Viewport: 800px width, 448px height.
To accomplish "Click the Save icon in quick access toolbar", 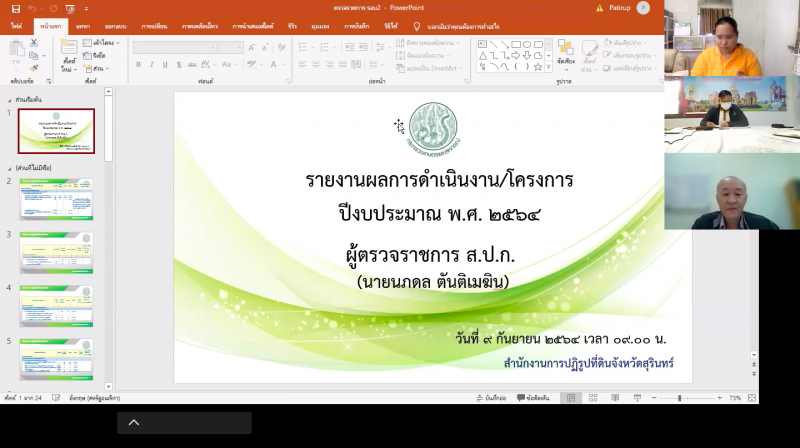I will [16, 9].
